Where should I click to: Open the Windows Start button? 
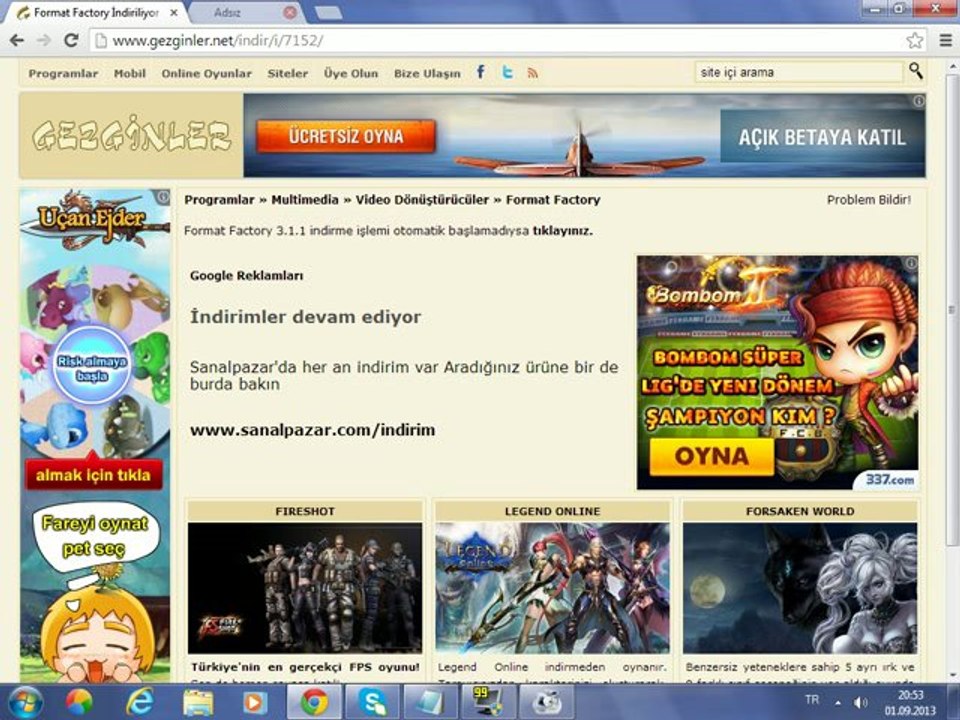click(x=25, y=702)
